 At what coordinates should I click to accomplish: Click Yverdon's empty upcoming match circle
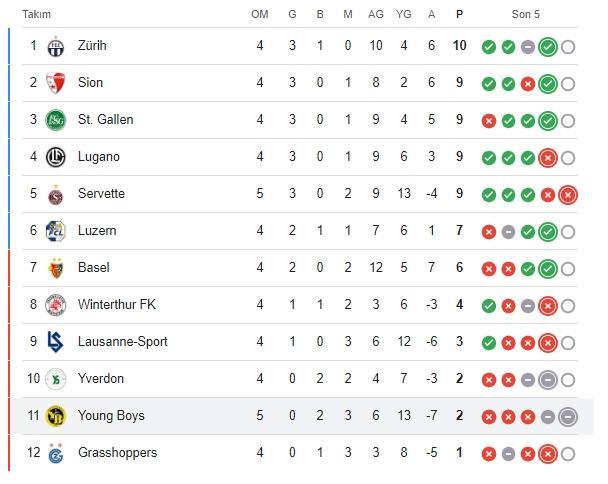point(568,380)
